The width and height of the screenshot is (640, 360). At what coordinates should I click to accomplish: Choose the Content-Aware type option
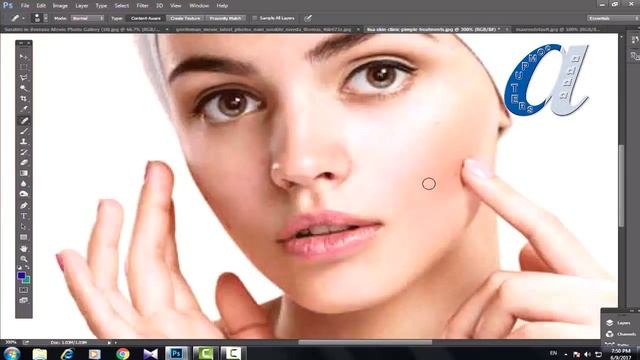point(146,18)
